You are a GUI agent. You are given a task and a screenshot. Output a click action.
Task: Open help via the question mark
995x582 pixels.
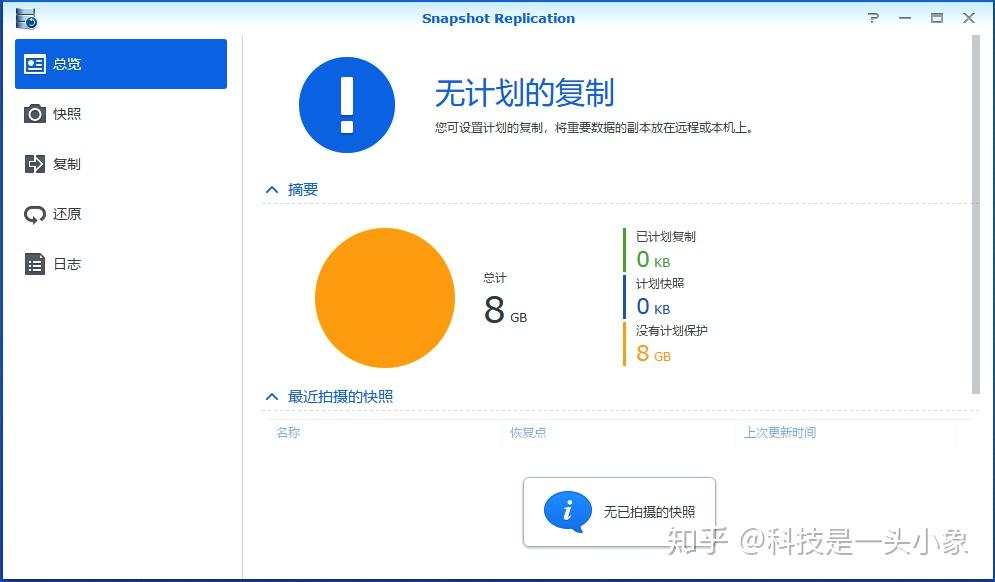(872, 17)
